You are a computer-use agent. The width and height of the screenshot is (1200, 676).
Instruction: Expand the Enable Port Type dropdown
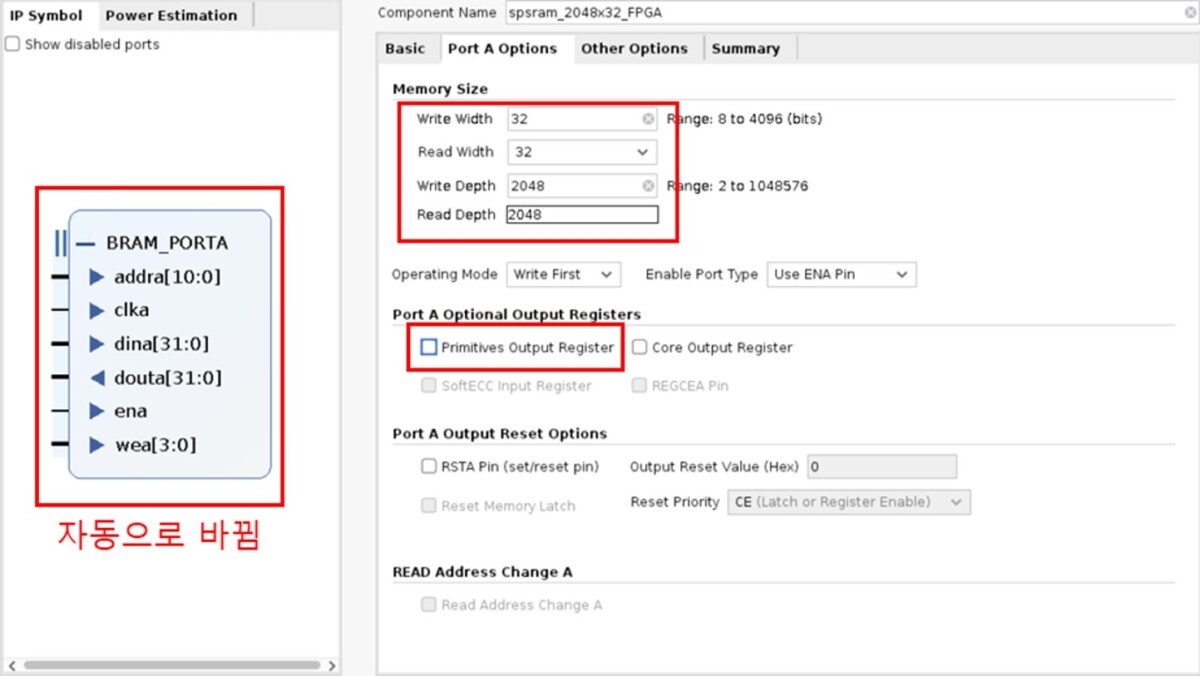(x=841, y=274)
